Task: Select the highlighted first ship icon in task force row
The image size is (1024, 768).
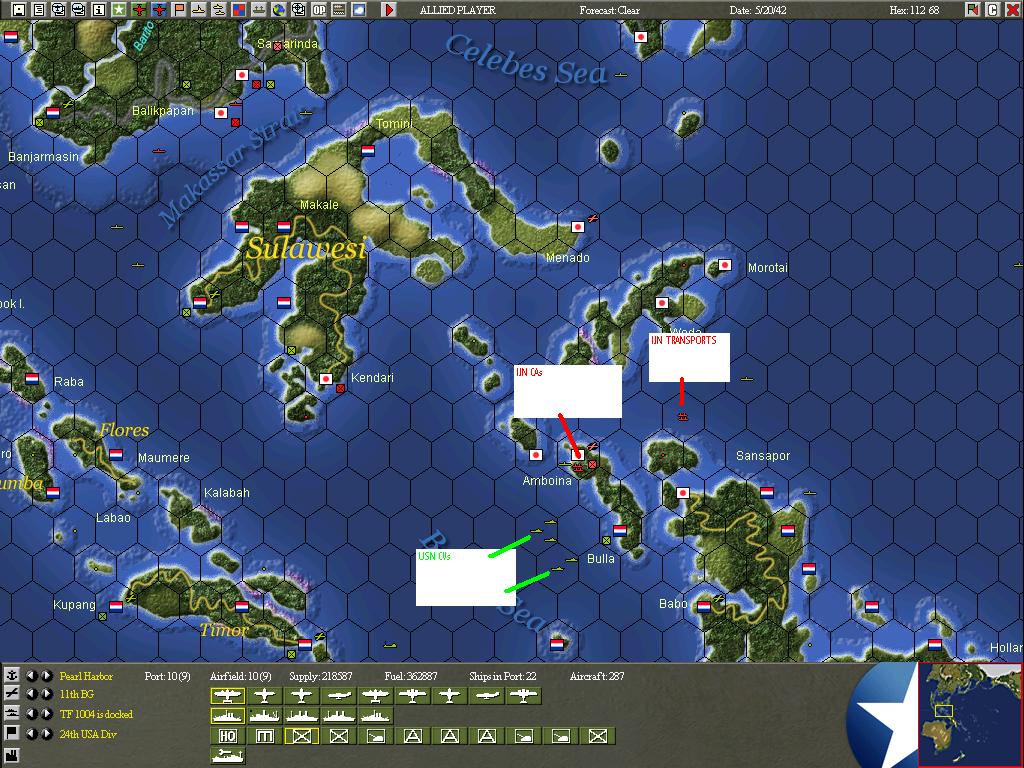Action: coord(227,716)
